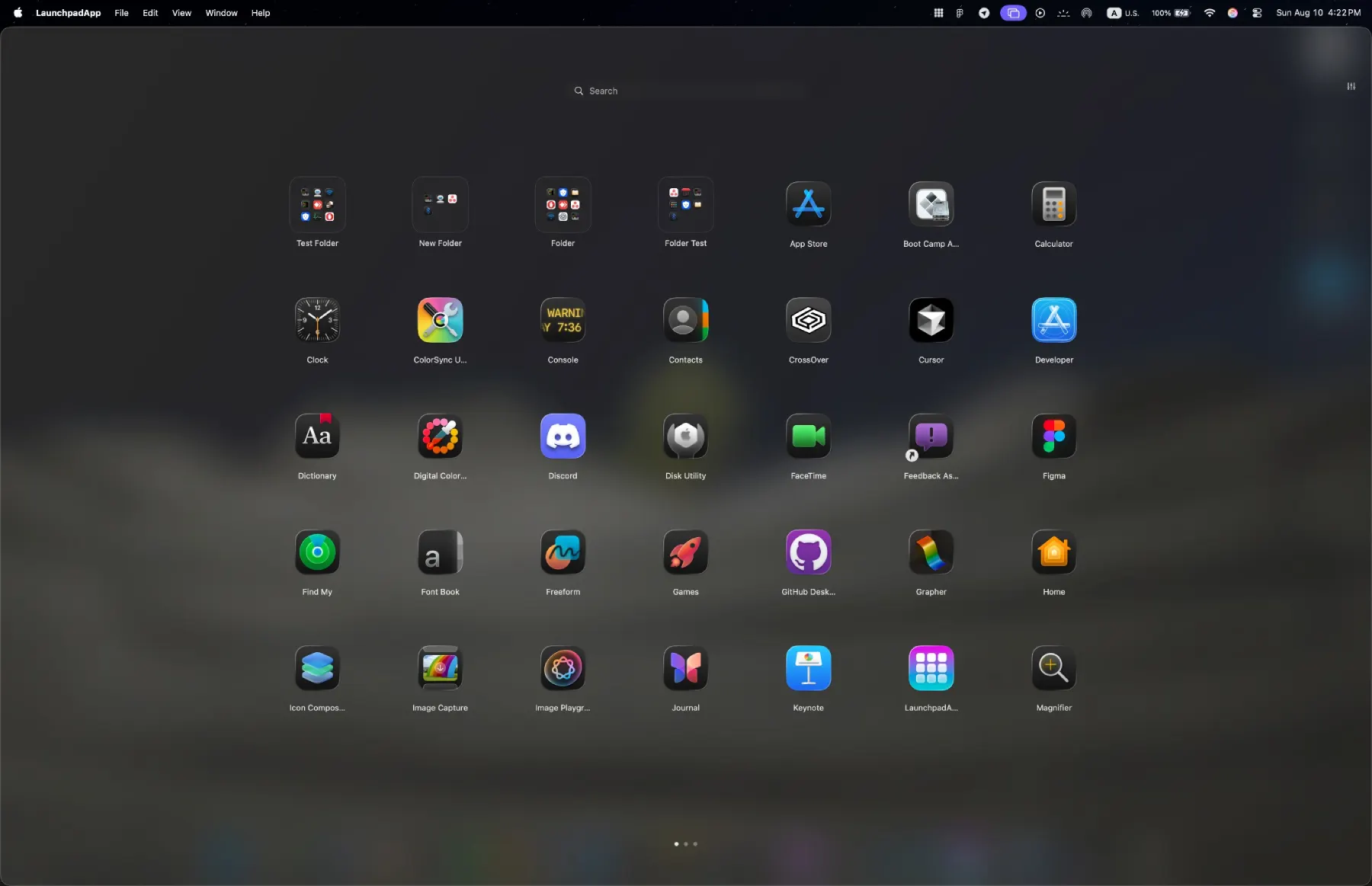Click the Wi-Fi status icon
The height and width of the screenshot is (886, 1372).
tap(1209, 13)
